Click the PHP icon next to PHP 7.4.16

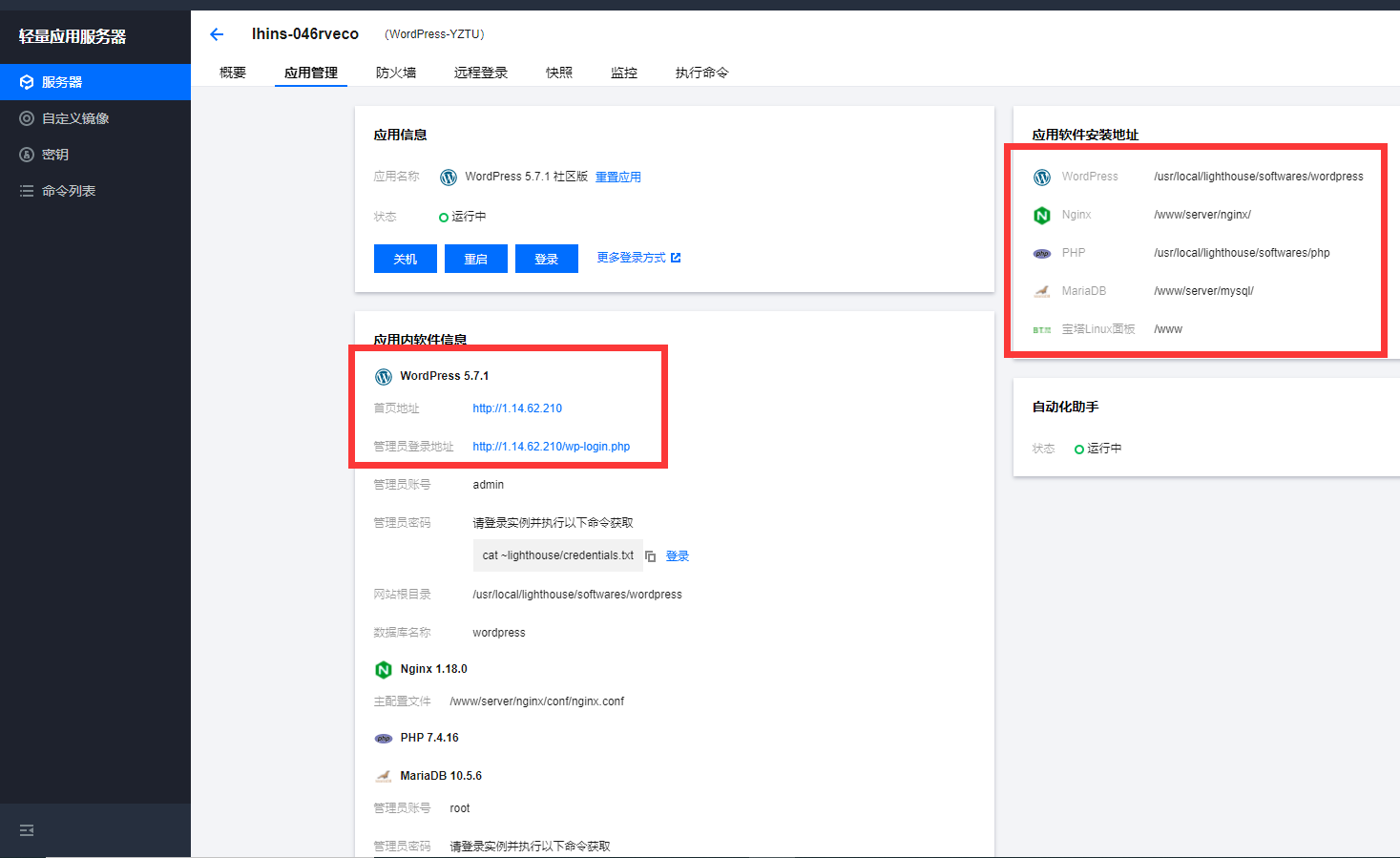pos(384,739)
